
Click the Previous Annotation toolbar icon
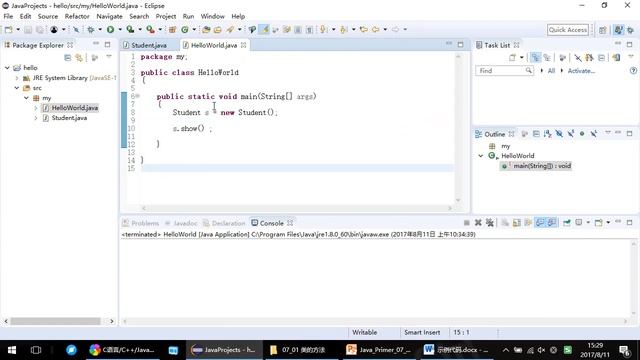click(343, 29)
